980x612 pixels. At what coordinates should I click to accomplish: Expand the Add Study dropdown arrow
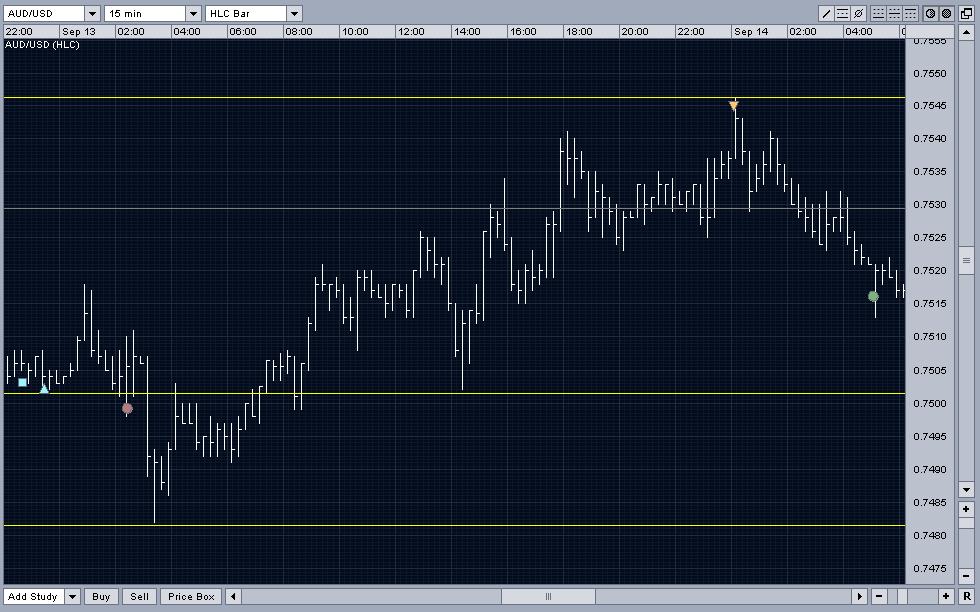pyautogui.click(x=72, y=596)
